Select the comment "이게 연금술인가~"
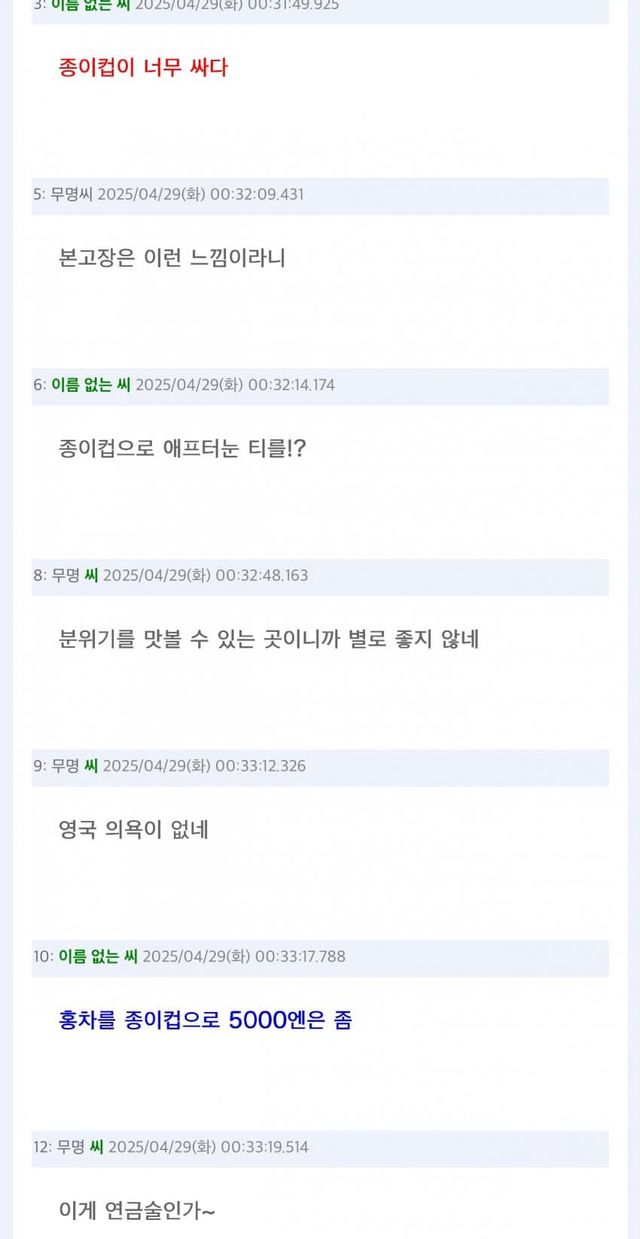This screenshot has height=1239, width=640. tap(137, 1211)
